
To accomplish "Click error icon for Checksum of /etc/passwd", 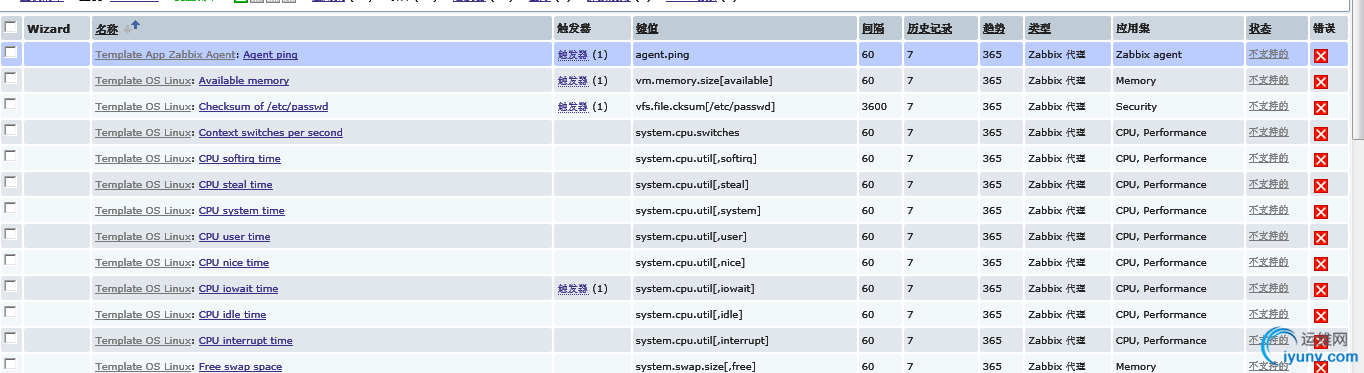I will [1320, 108].
